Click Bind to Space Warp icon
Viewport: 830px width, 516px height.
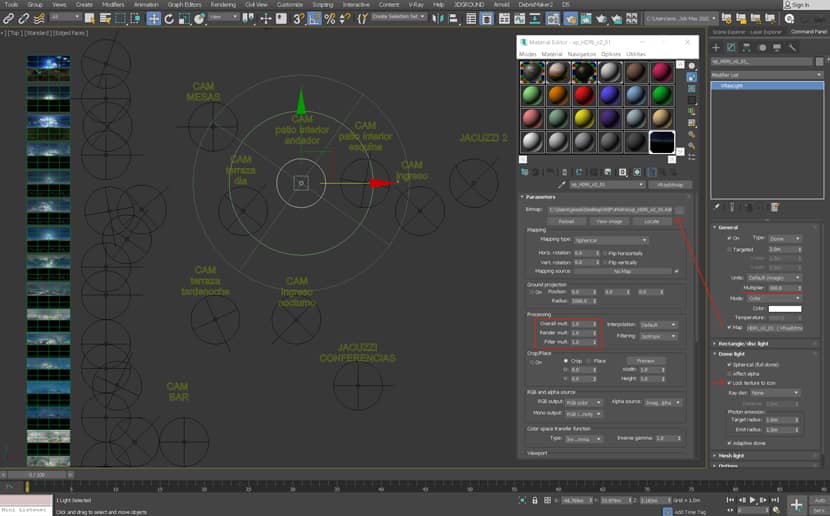coord(39,19)
